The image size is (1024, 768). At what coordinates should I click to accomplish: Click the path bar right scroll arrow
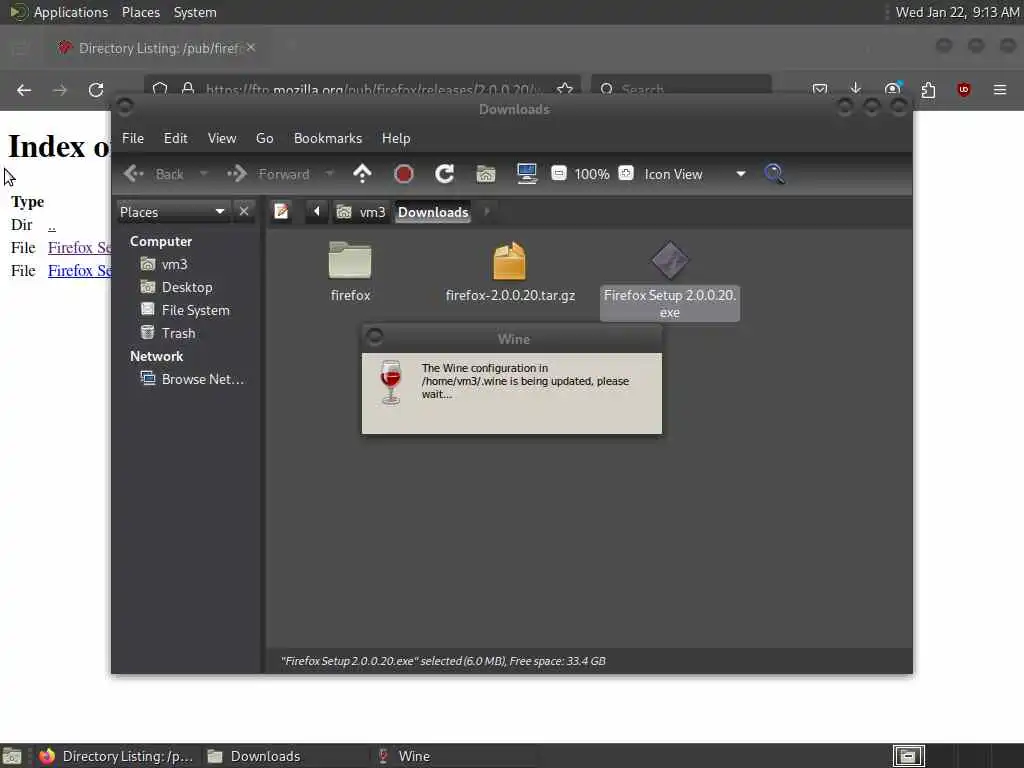coord(487,212)
